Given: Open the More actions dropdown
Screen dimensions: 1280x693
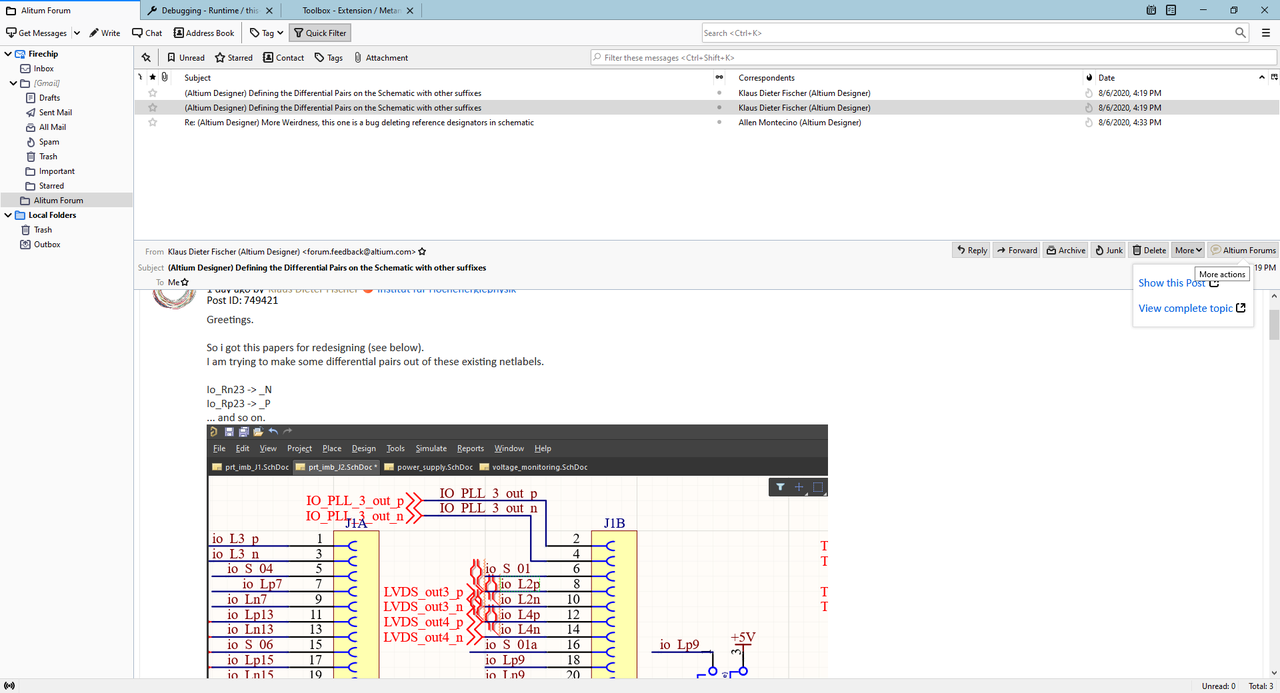Looking at the screenshot, I should coord(1188,250).
